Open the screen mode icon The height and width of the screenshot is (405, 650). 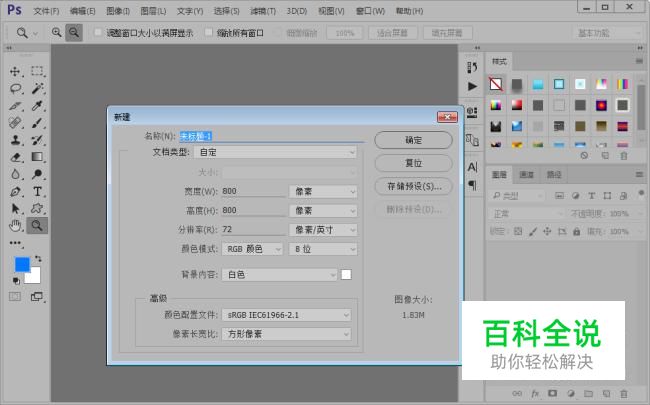click(37, 297)
